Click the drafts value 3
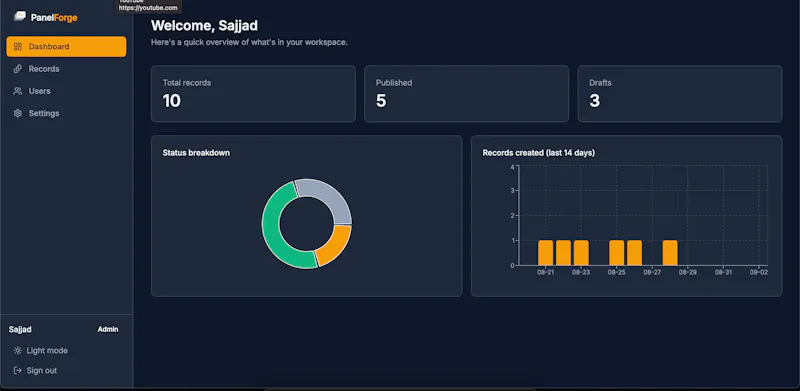 pyautogui.click(x=594, y=101)
